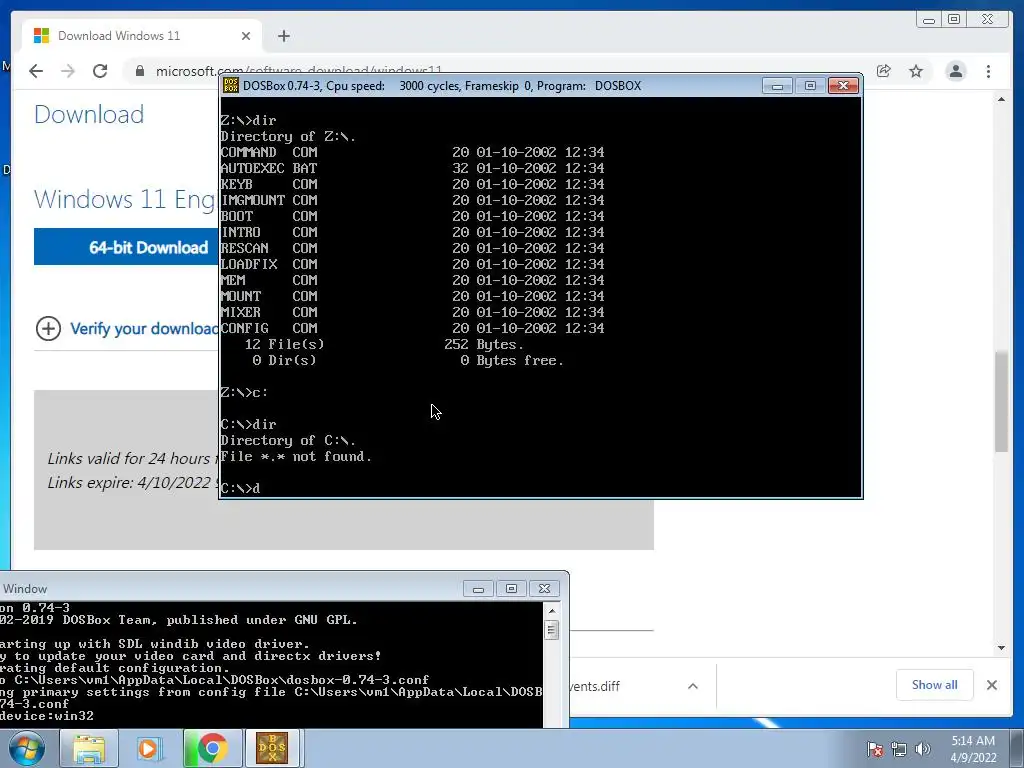Open a new Chrome tab
1024x768 pixels.
[x=283, y=36]
